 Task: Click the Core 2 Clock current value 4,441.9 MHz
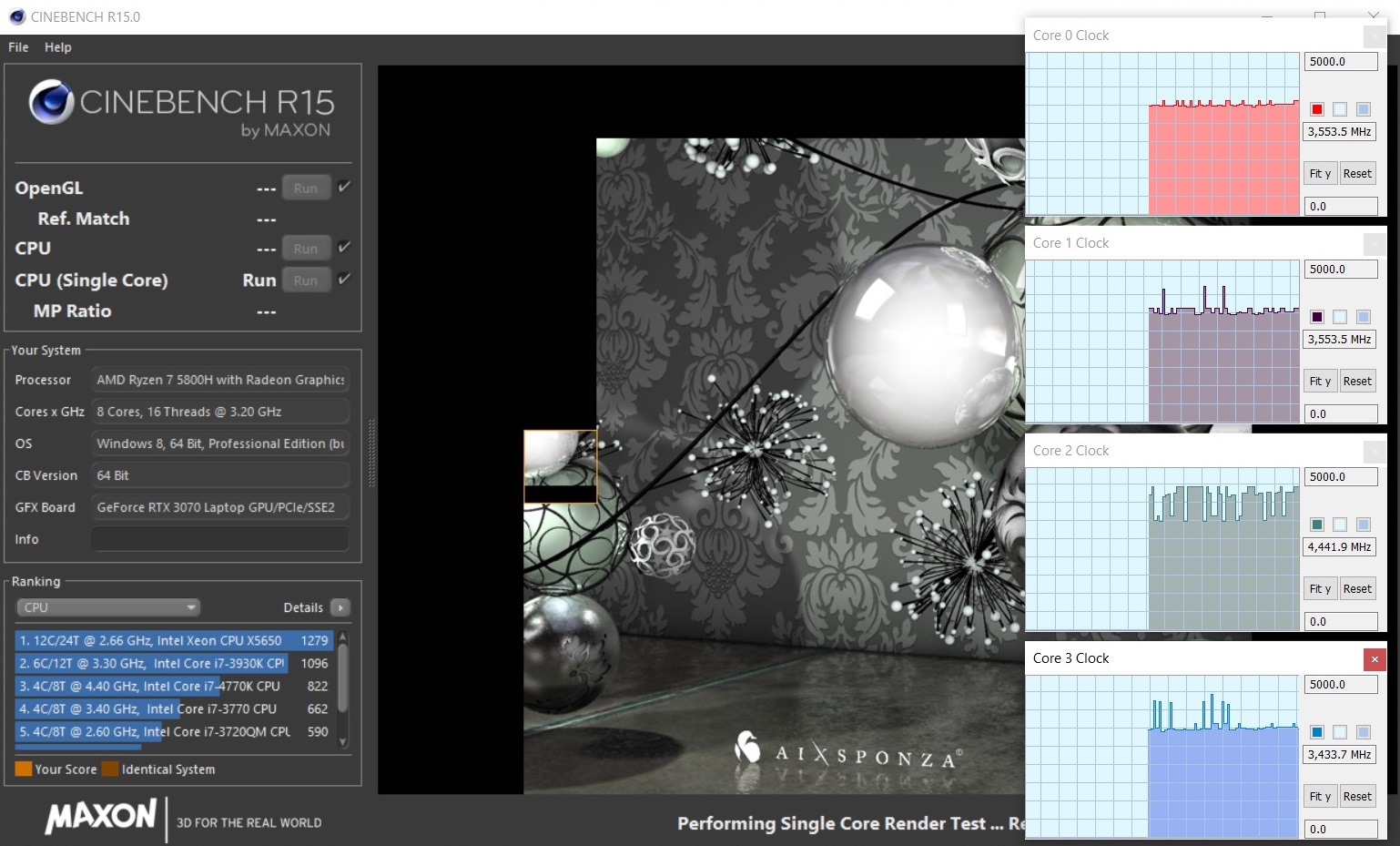coord(1341,547)
